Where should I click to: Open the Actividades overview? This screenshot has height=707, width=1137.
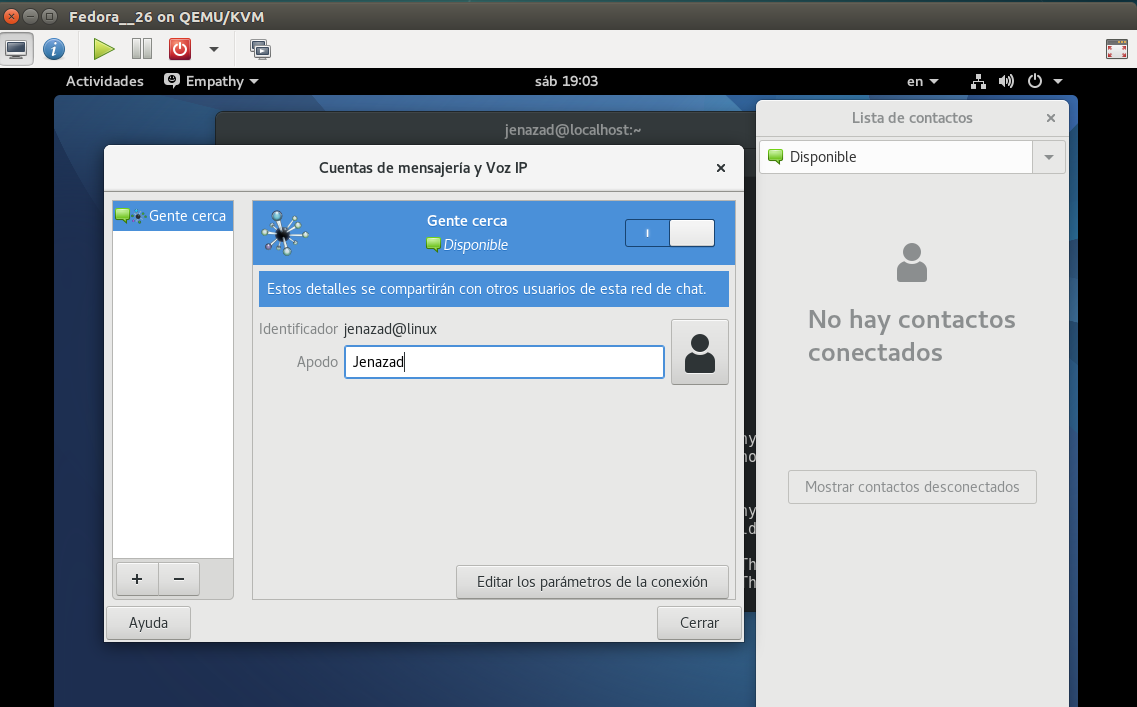(x=104, y=81)
